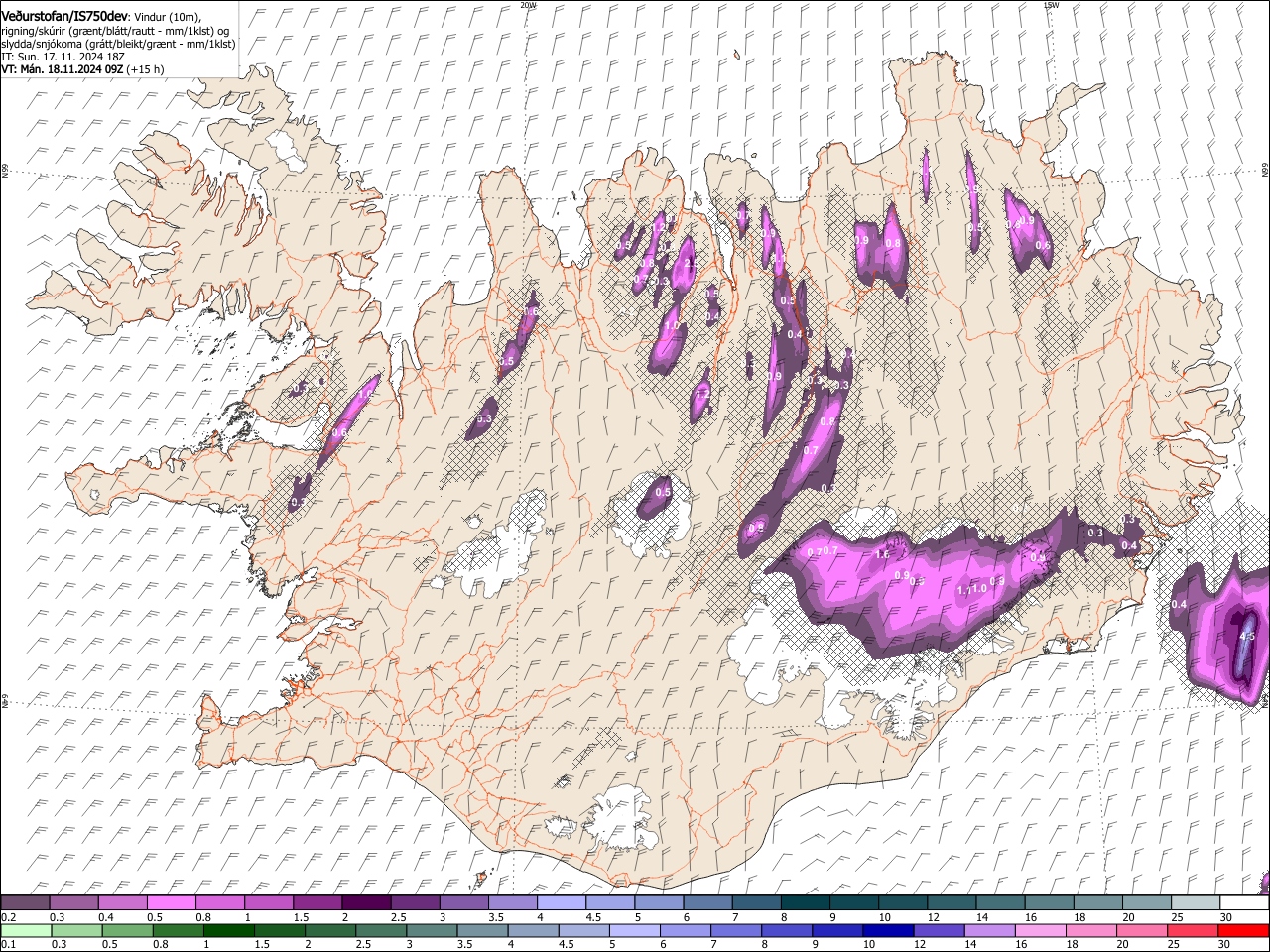Click the 'Veðurstofan/IS750dev' title text

[x=64, y=17]
